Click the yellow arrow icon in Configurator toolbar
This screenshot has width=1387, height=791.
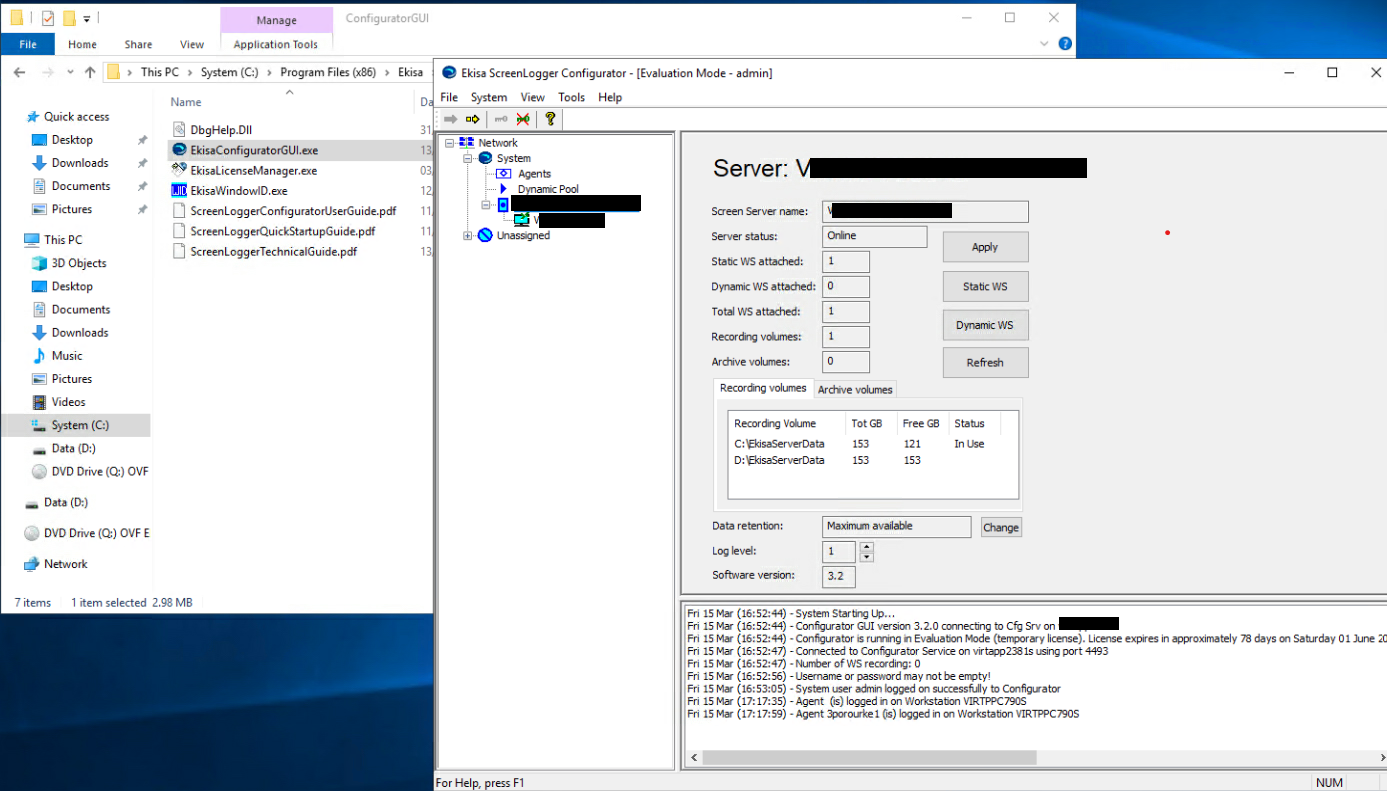473,119
